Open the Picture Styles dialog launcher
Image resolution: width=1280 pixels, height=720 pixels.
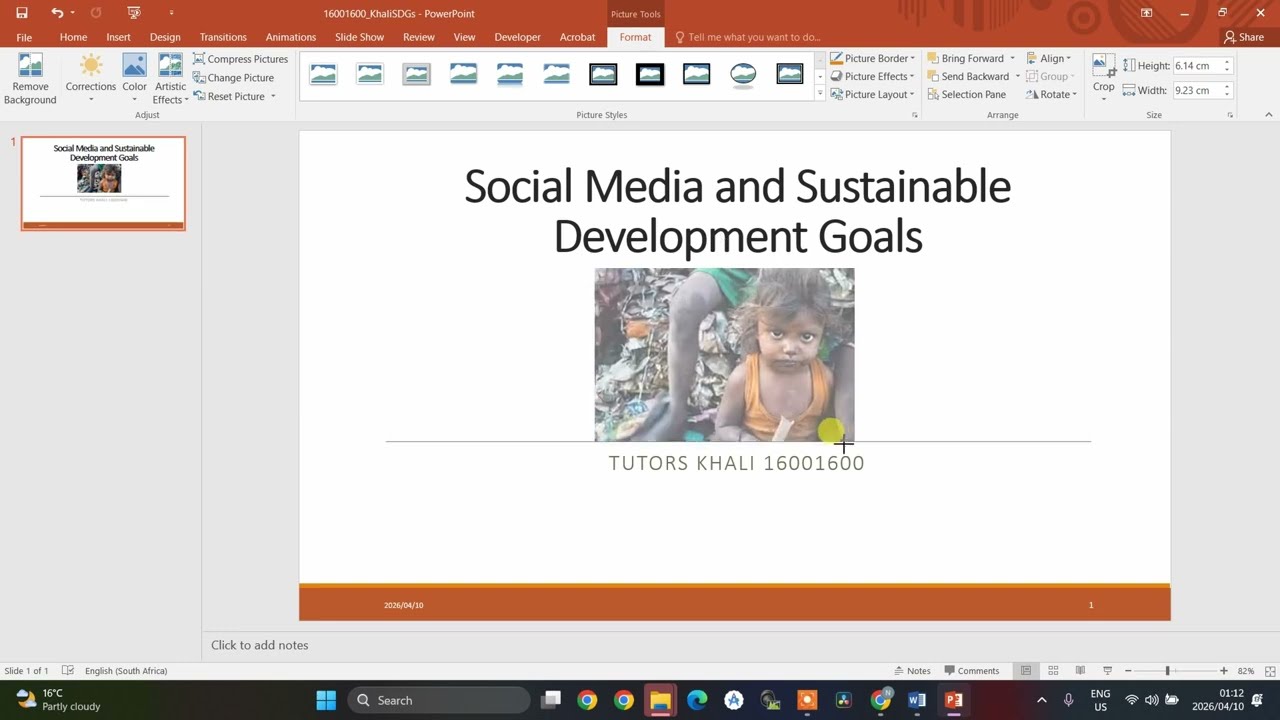[x=914, y=116]
